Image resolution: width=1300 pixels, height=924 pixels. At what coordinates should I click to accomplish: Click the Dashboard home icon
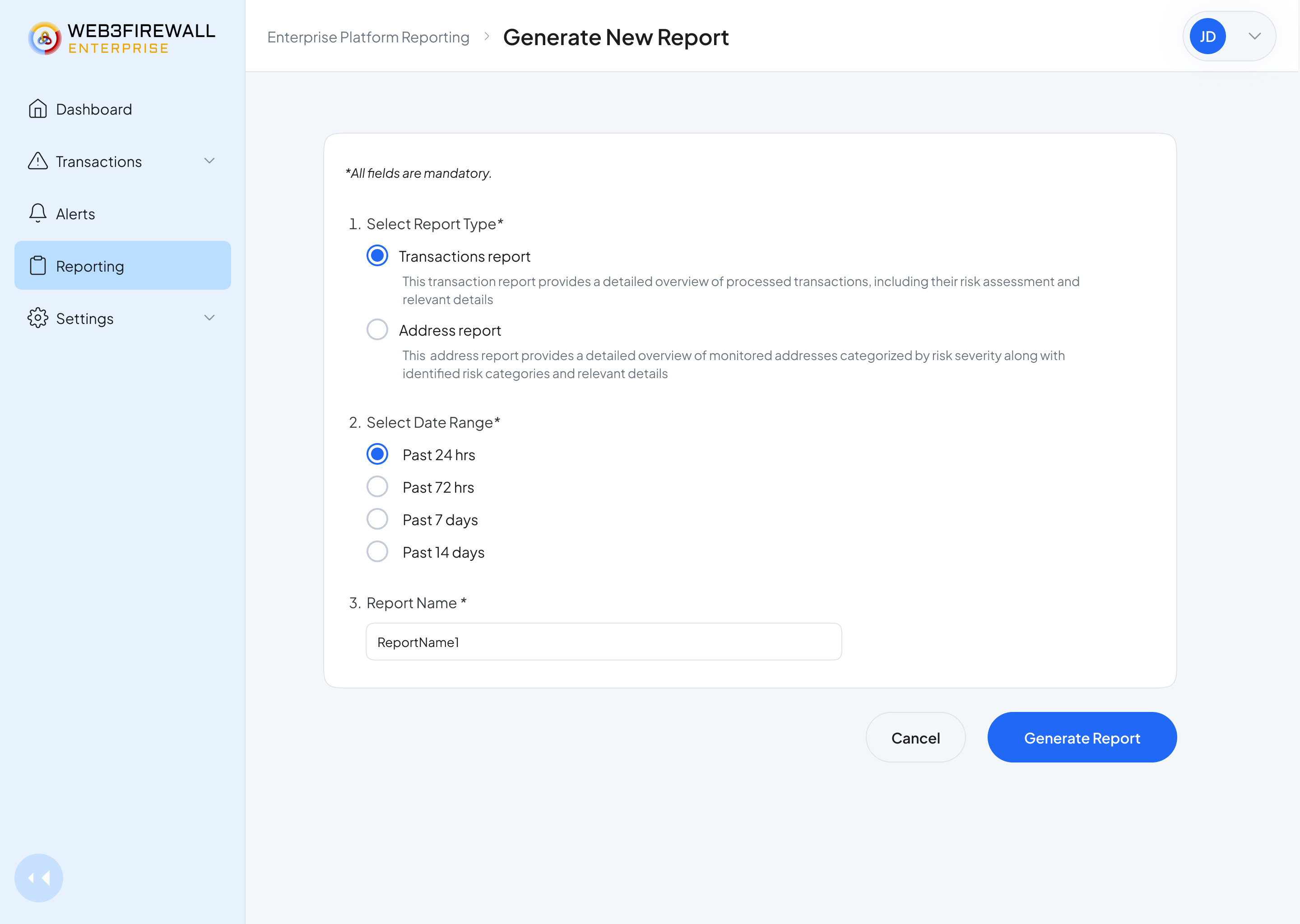point(37,109)
